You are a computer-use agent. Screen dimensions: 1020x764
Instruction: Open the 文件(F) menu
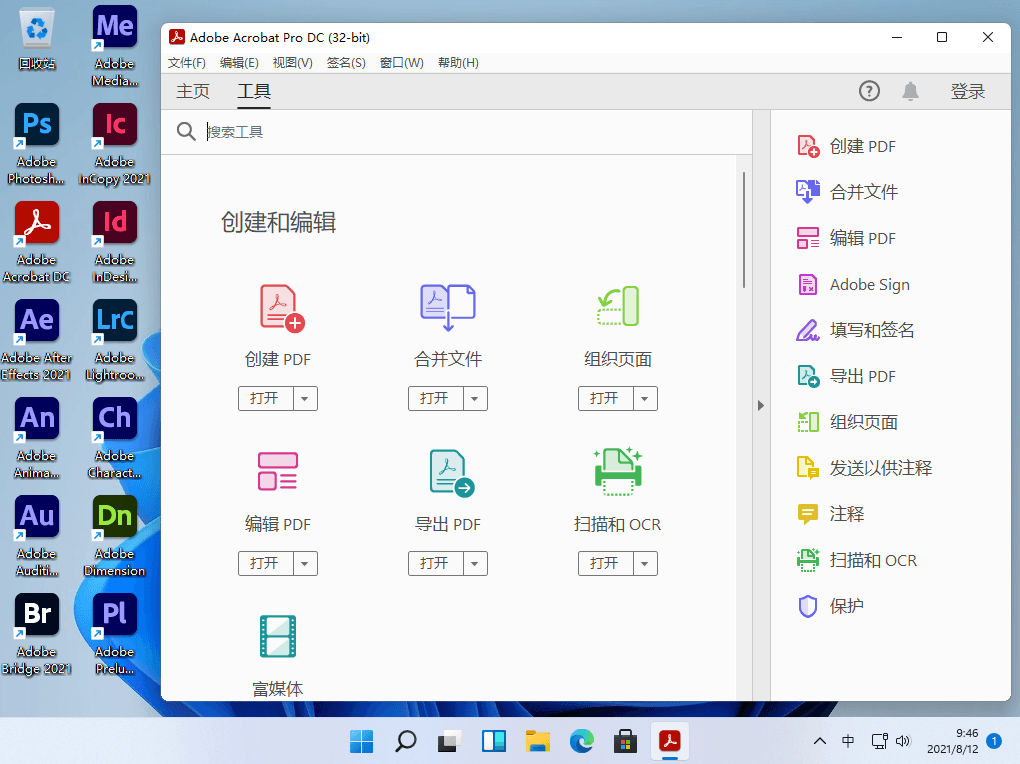pos(187,62)
